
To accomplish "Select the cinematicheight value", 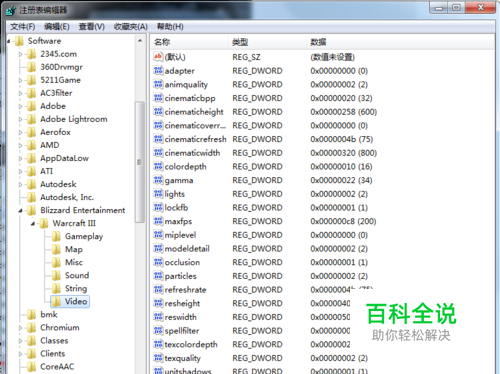I will (194, 112).
